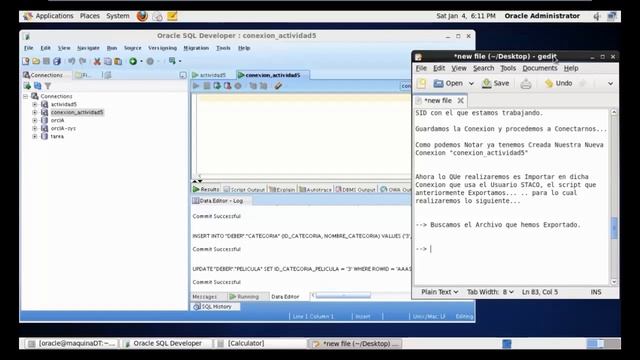Click the Undo icon in SQL Developer toolbar
This screenshot has width=640, height=360.
71,61
